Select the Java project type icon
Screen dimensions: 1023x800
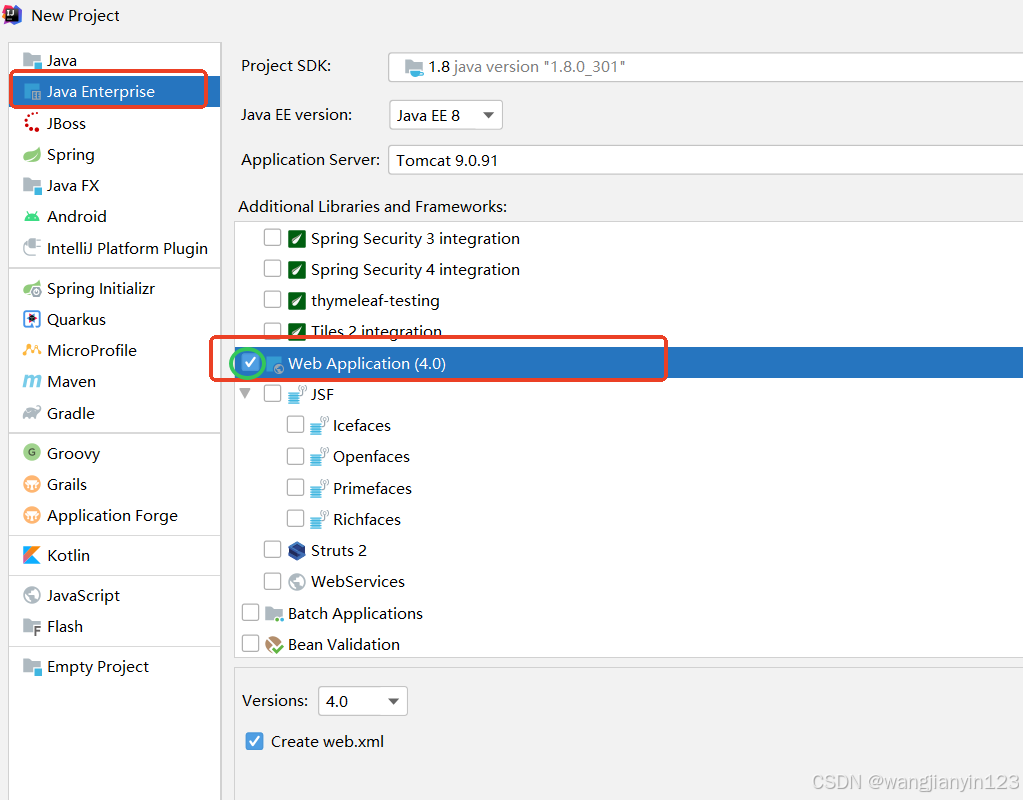pyautogui.click(x=32, y=60)
